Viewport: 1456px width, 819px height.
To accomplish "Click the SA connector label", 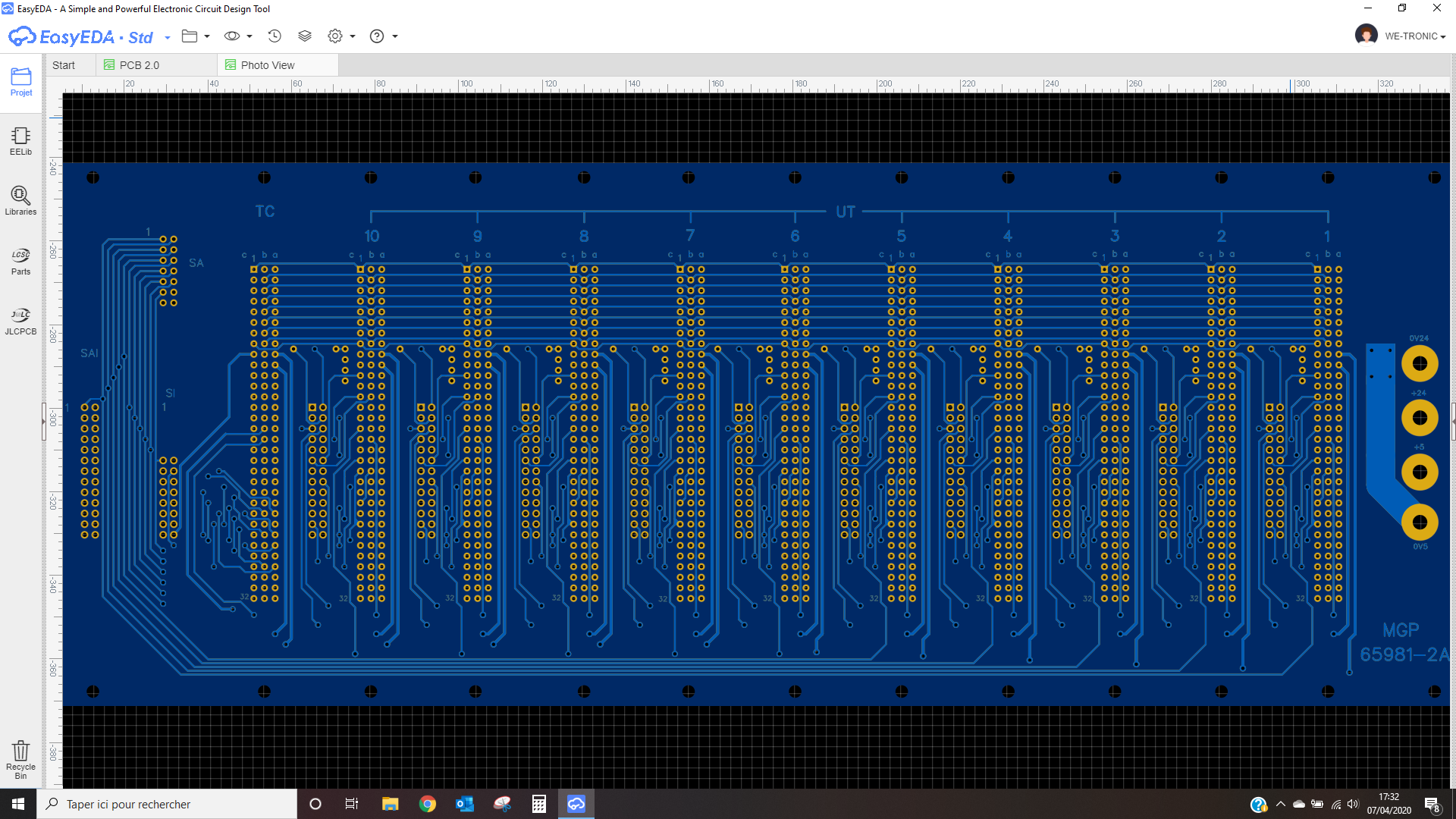I will [196, 263].
